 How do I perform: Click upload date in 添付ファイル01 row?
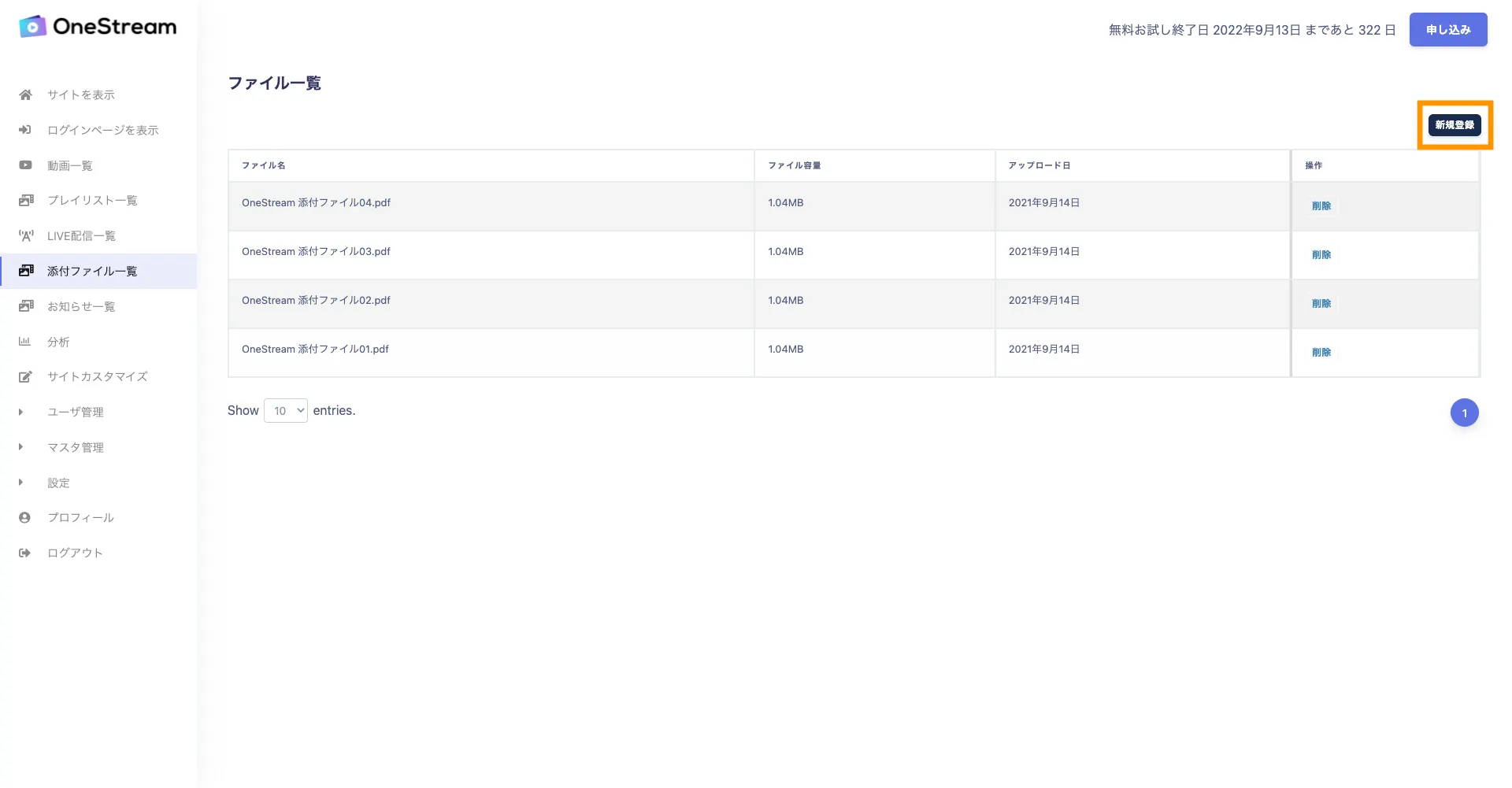click(1044, 350)
